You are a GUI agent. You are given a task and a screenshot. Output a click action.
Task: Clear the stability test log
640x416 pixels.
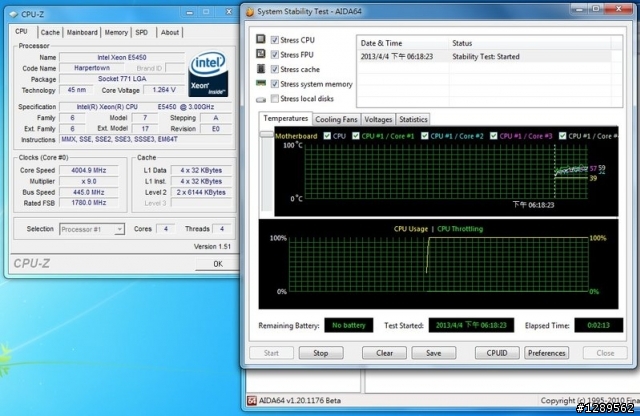tap(384, 353)
